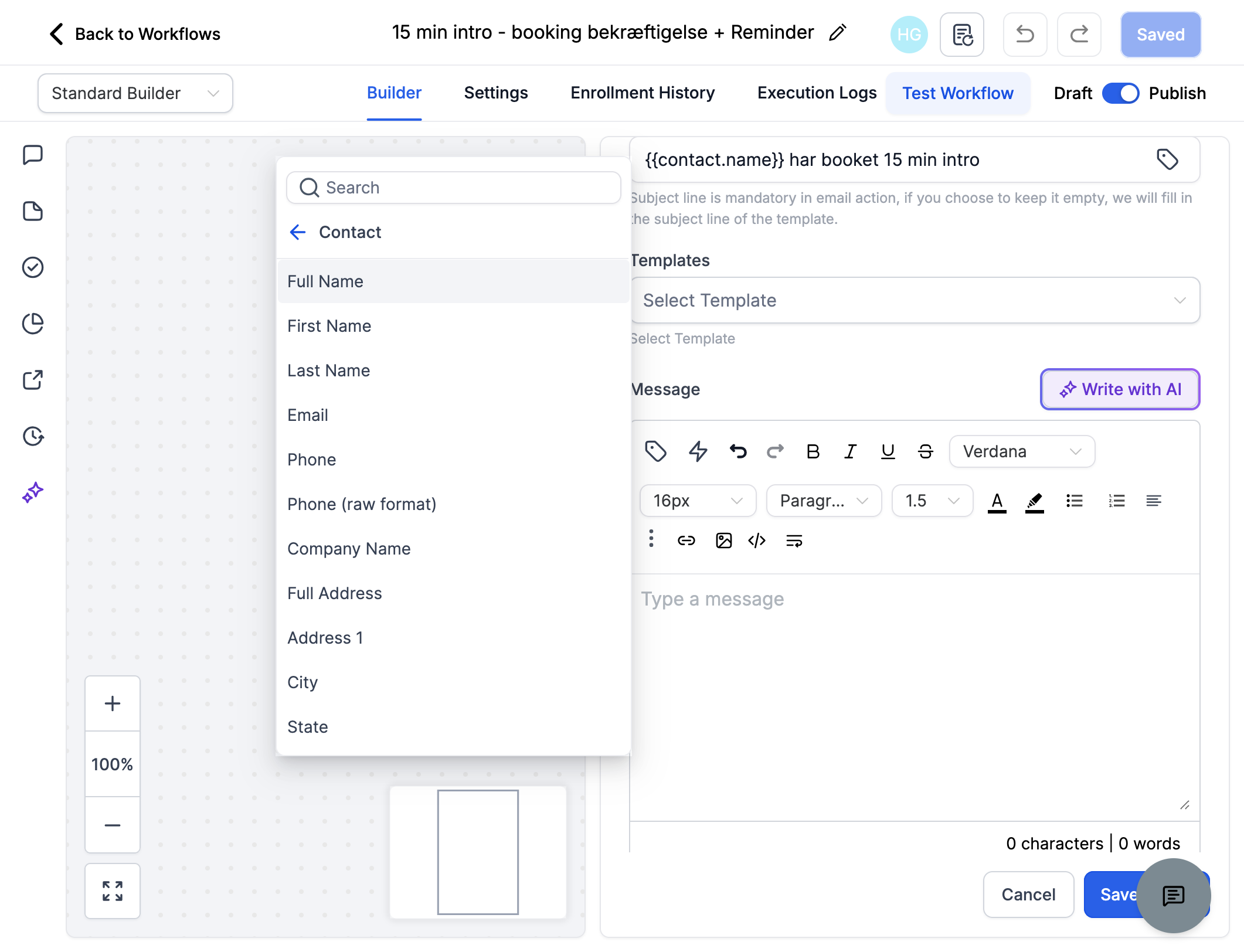Insert custom value tag in subject field
Screen dimensions: 1244x952
tap(1167, 159)
